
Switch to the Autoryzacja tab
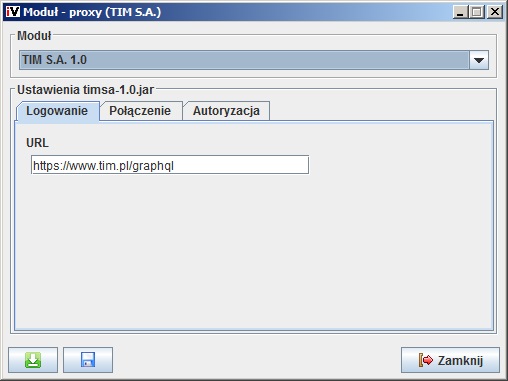pyautogui.click(x=226, y=111)
